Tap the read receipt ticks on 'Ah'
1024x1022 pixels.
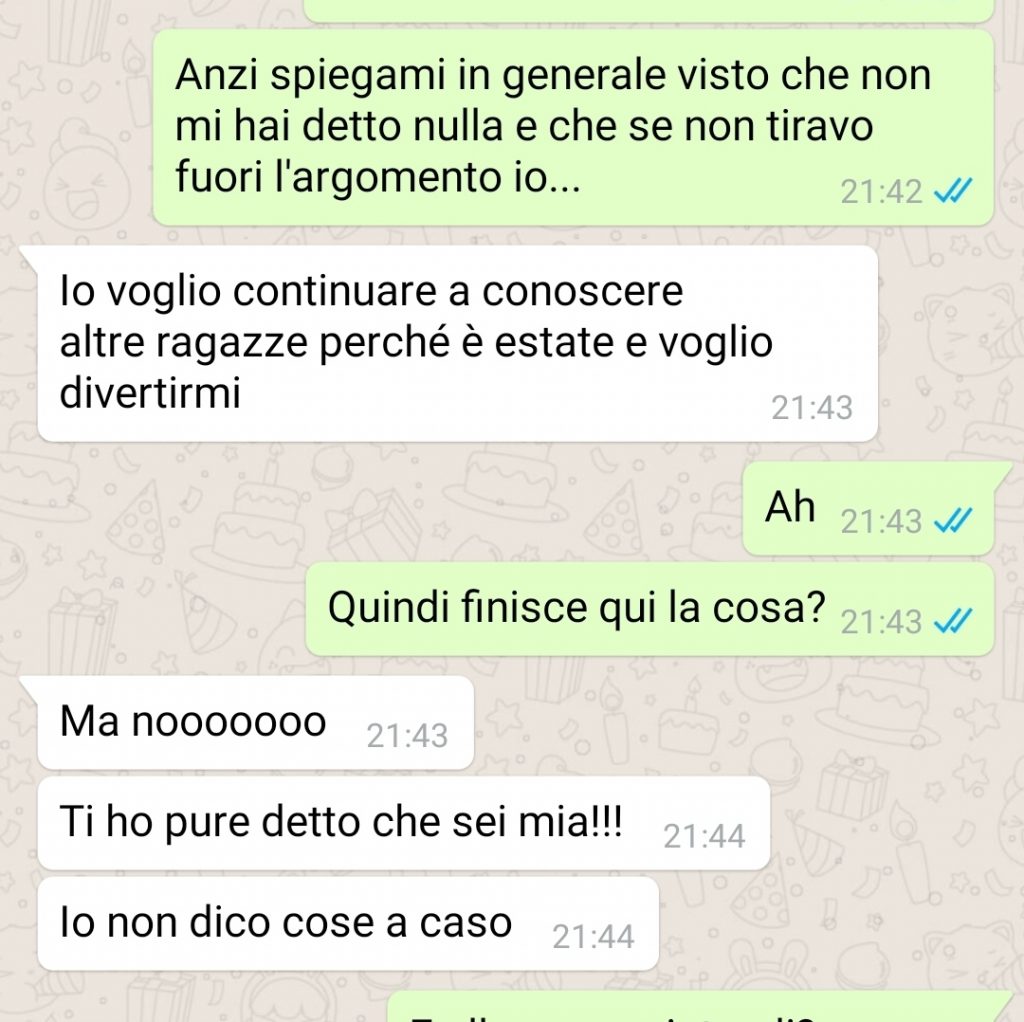953,520
